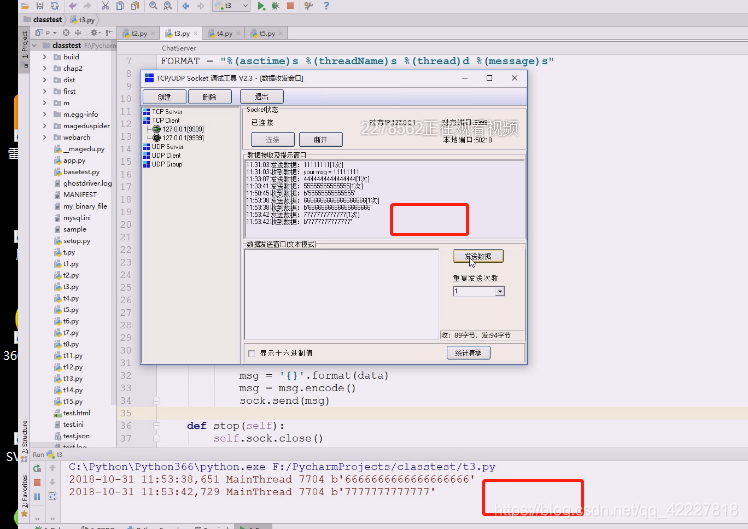Open the repeat send count combo box
748x529 pixels.
478,291
